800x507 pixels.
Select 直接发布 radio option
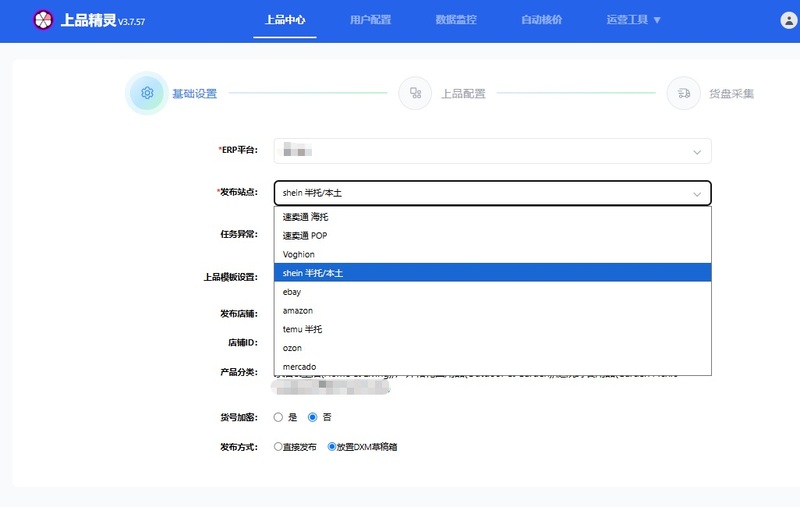click(278, 447)
